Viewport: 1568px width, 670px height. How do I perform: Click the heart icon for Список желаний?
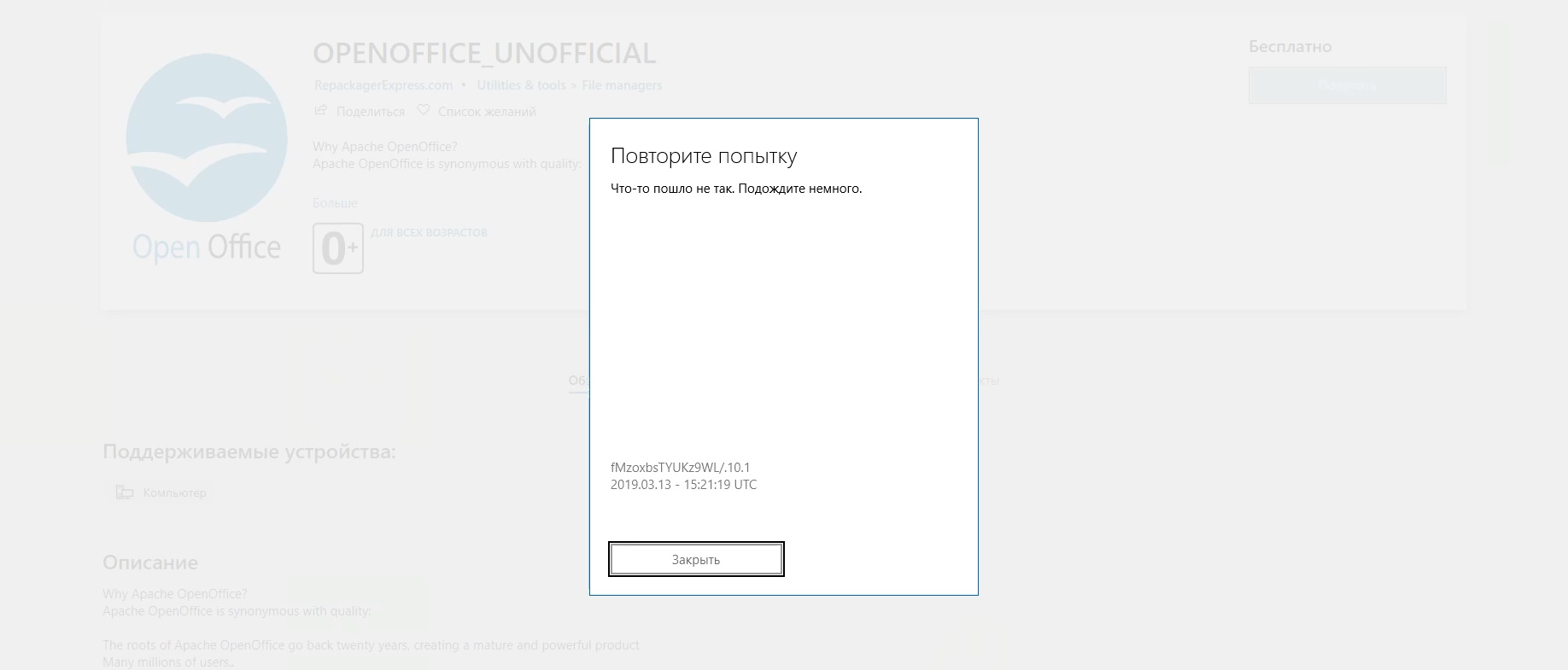424,110
